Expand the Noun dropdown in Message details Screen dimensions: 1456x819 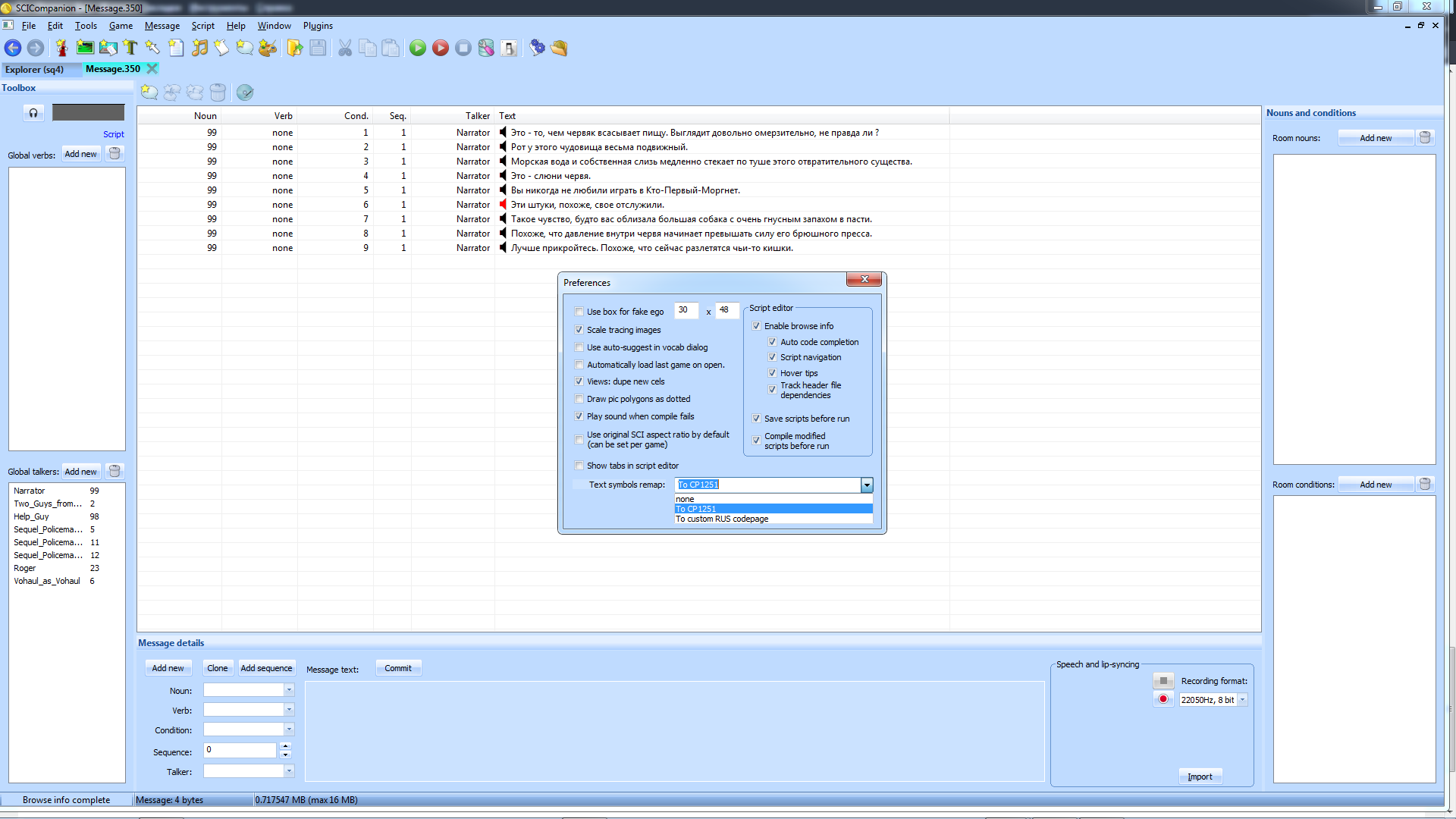[289, 690]
